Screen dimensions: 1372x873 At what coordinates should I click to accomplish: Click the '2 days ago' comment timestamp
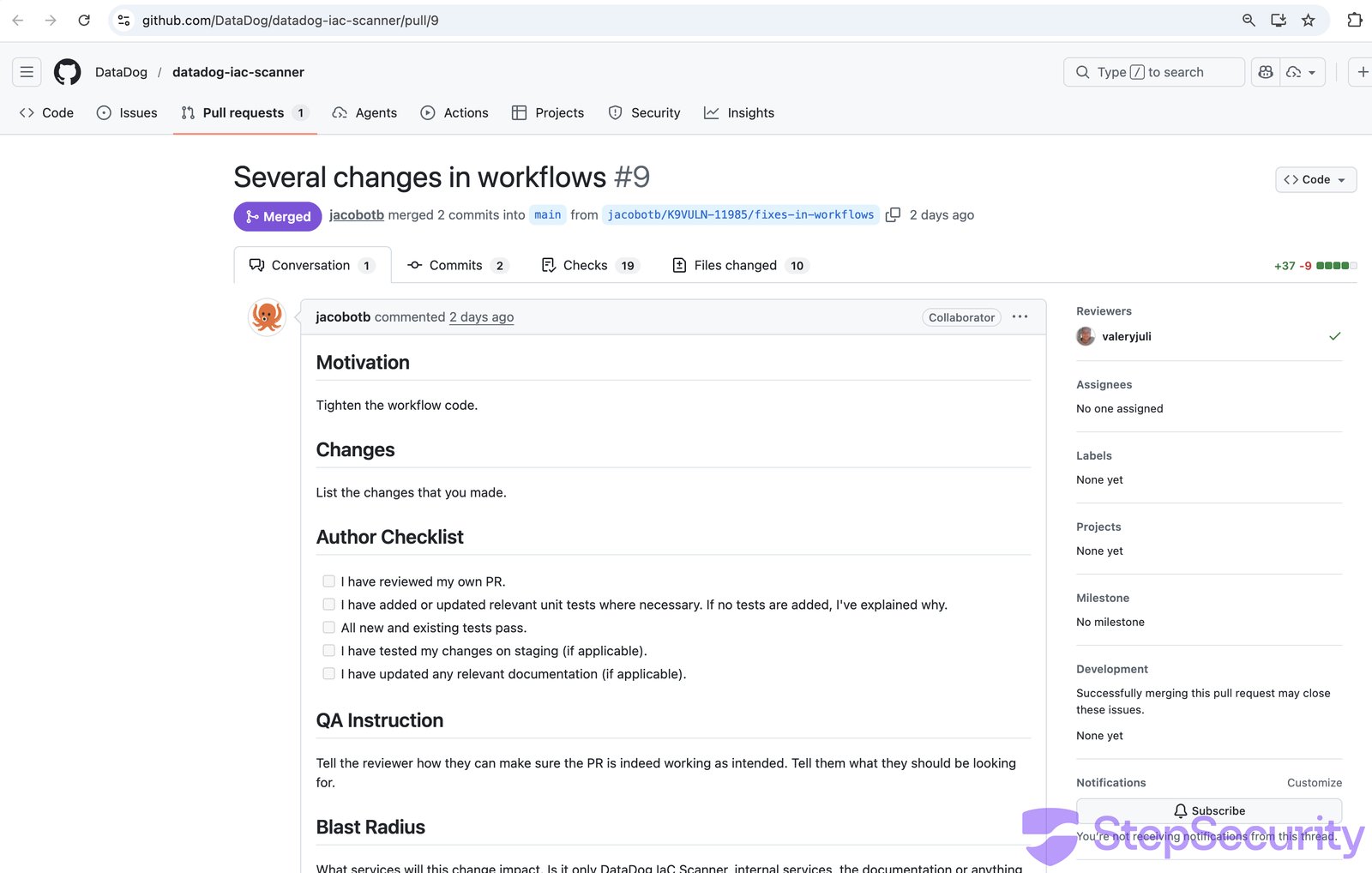pos(482,316)
